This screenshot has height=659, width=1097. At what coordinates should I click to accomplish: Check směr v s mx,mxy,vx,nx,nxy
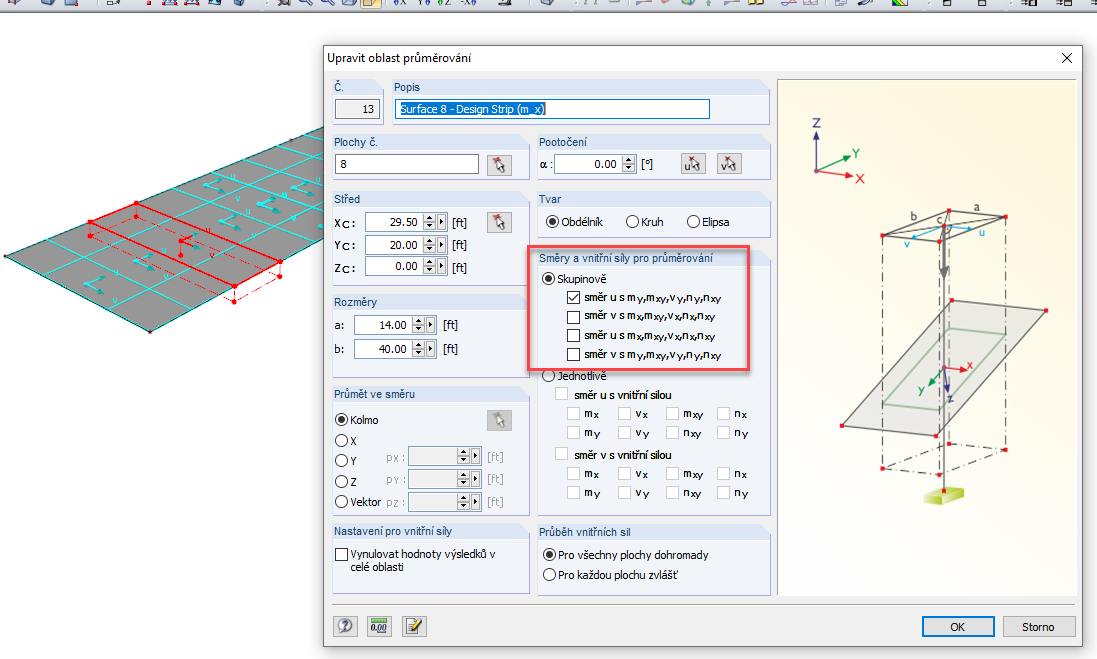574,317
